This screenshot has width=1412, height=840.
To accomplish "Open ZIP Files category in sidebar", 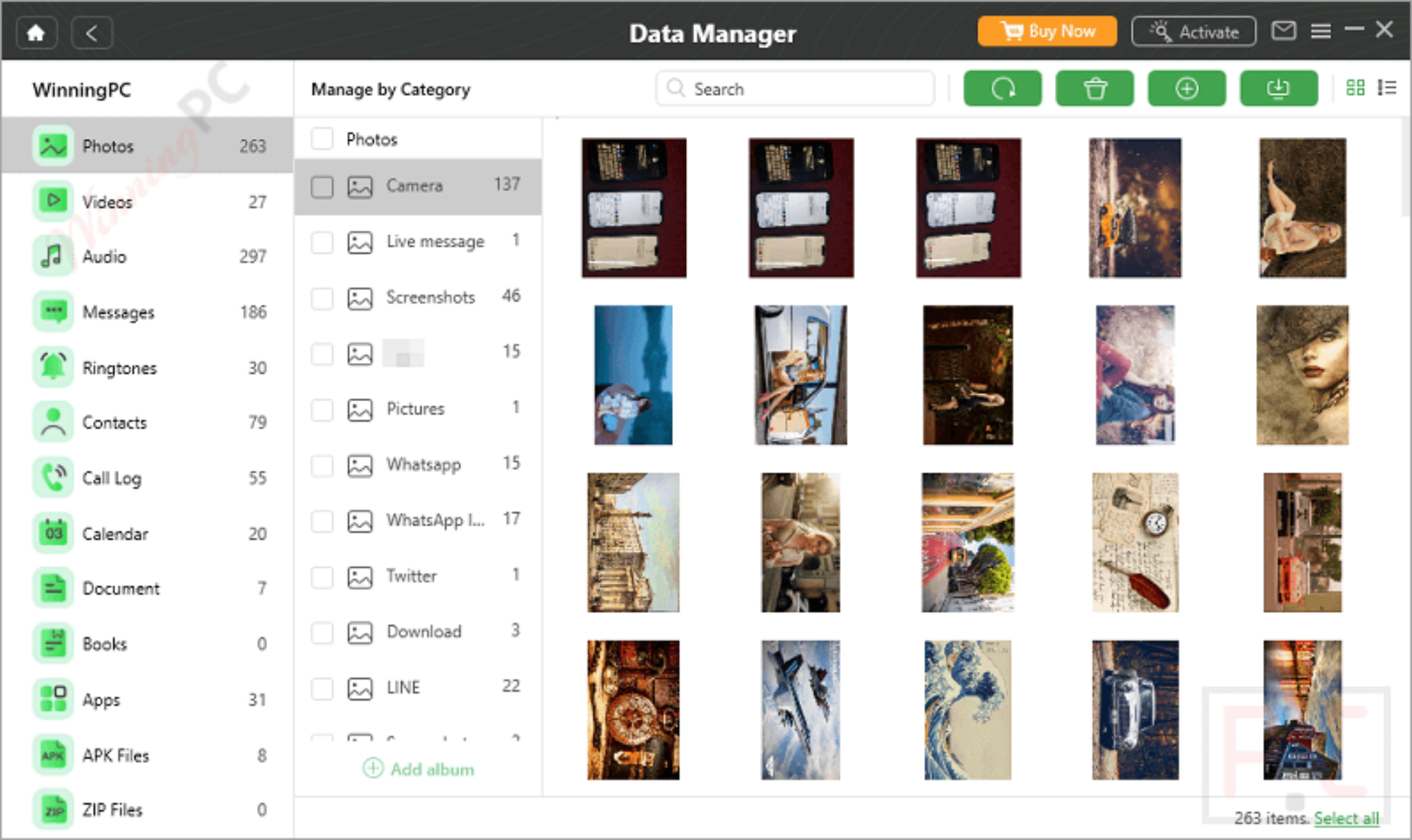I will point(148,810).
